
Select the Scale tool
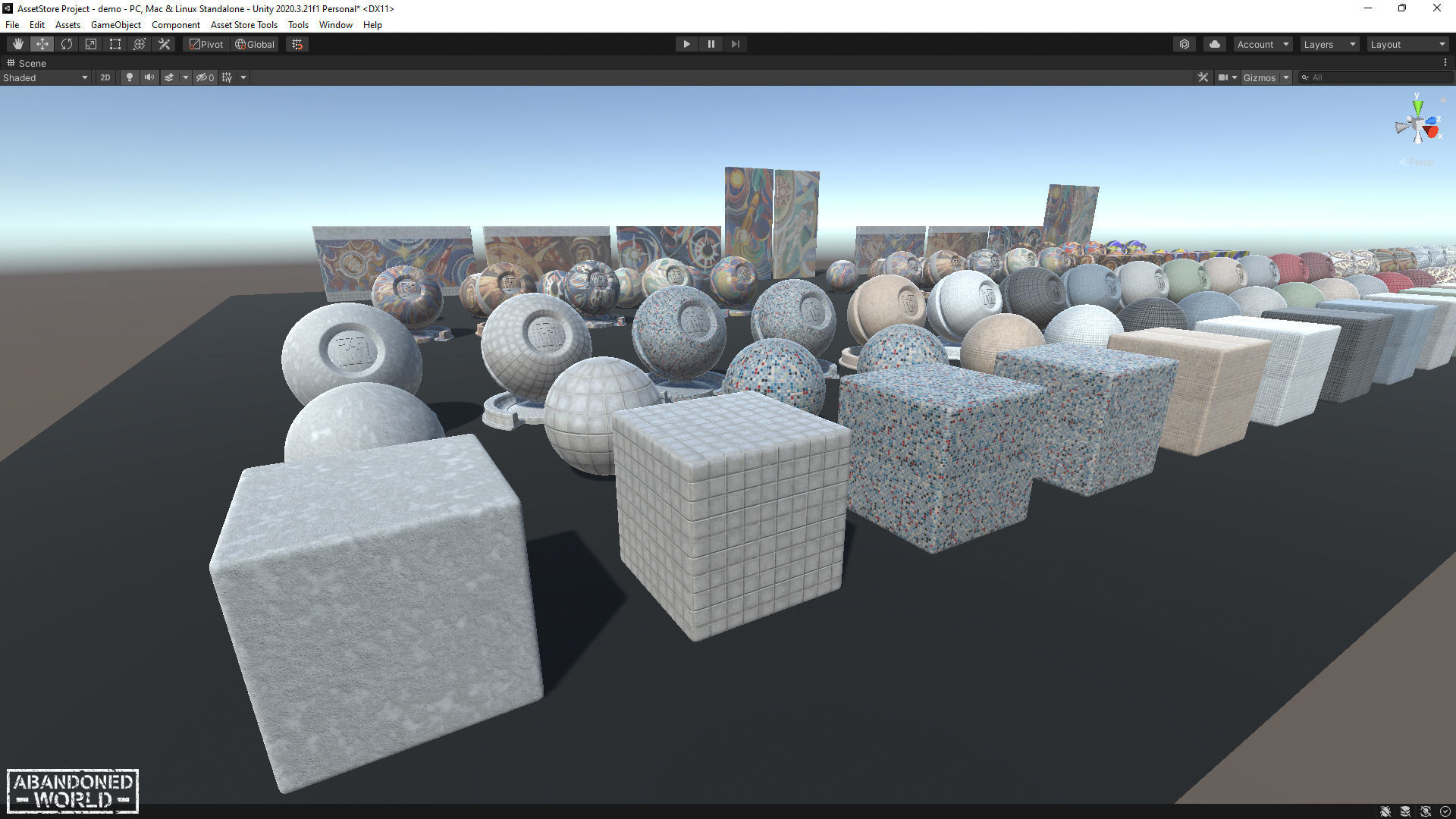pyautogui.click(x=91, y=44)
